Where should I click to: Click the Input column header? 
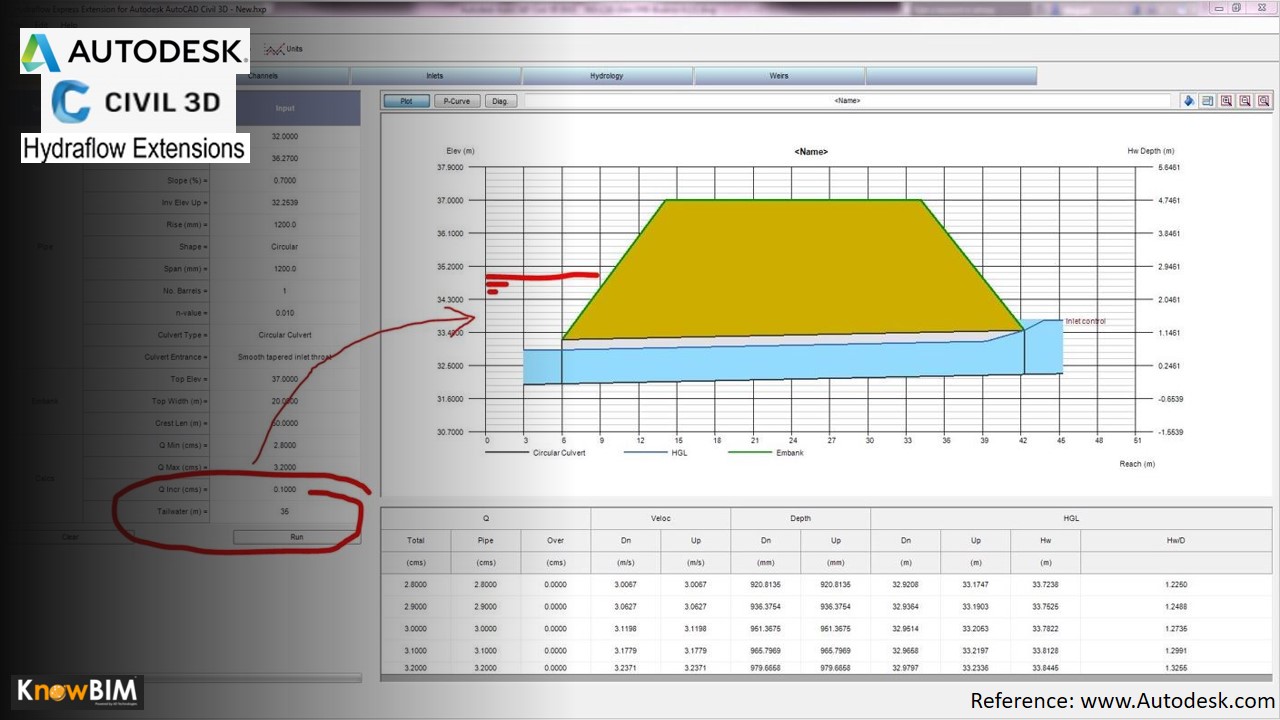click(285, 108)
